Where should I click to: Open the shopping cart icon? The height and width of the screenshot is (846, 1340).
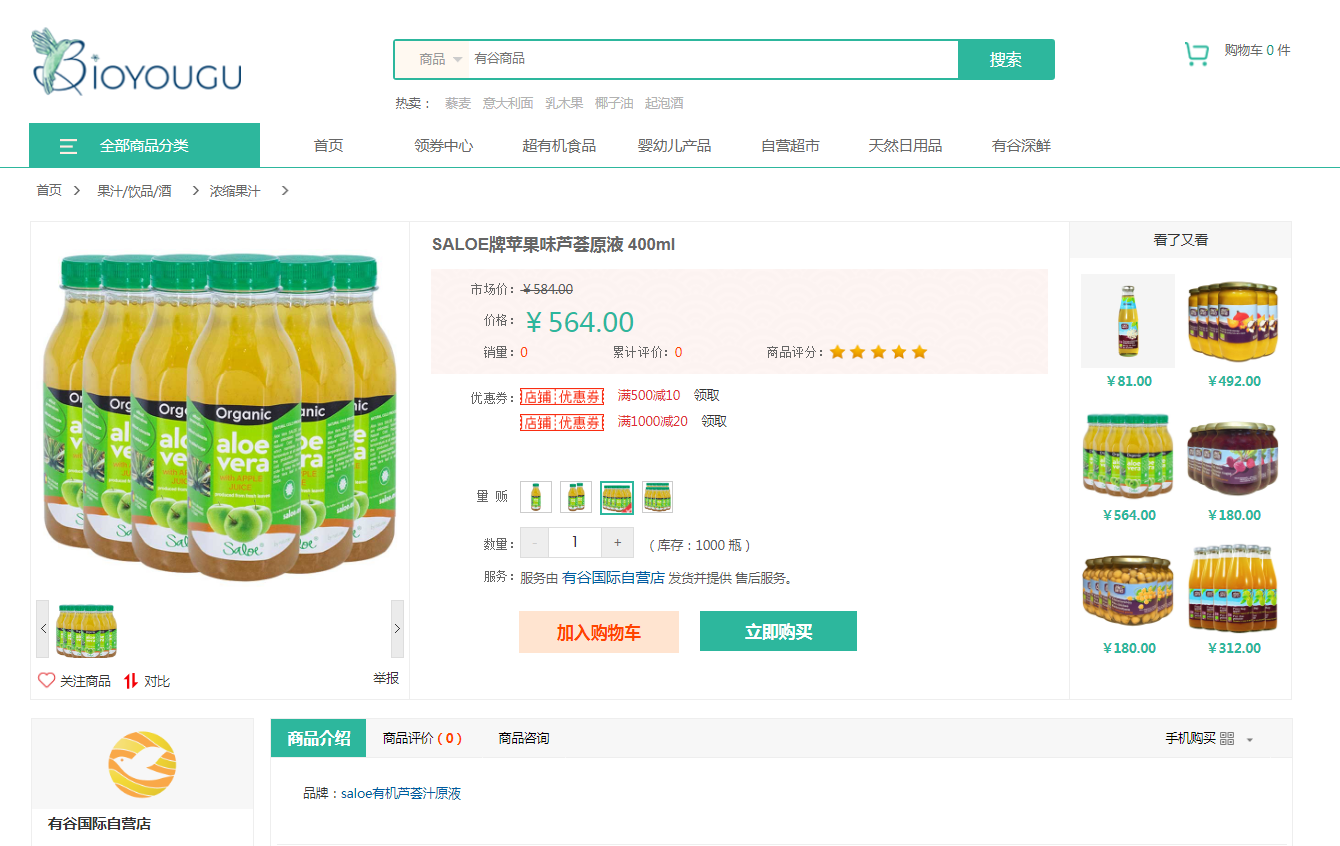pyautogui.click(x=1196, y=54)
